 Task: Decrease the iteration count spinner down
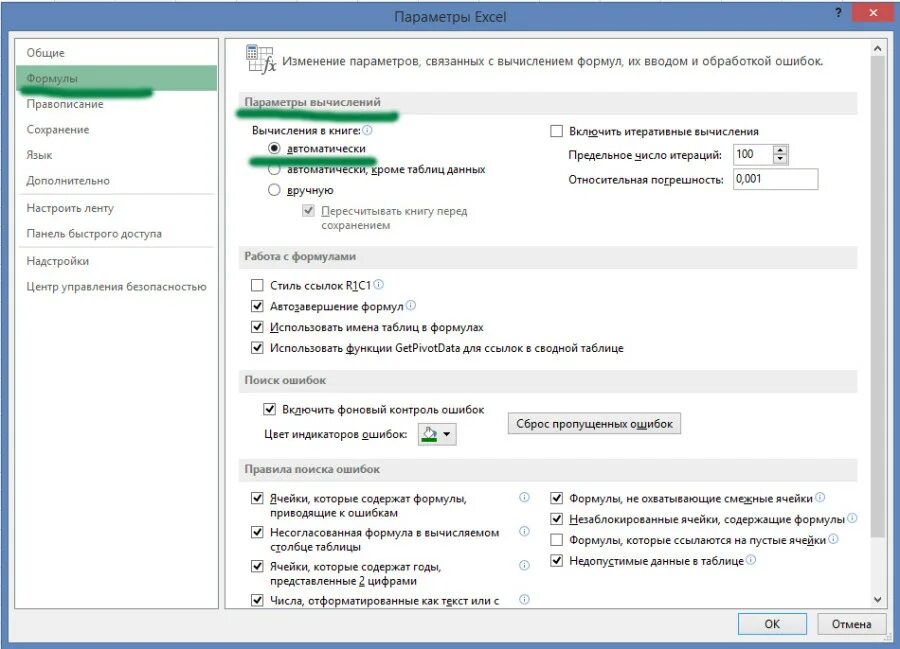(780, 159)
